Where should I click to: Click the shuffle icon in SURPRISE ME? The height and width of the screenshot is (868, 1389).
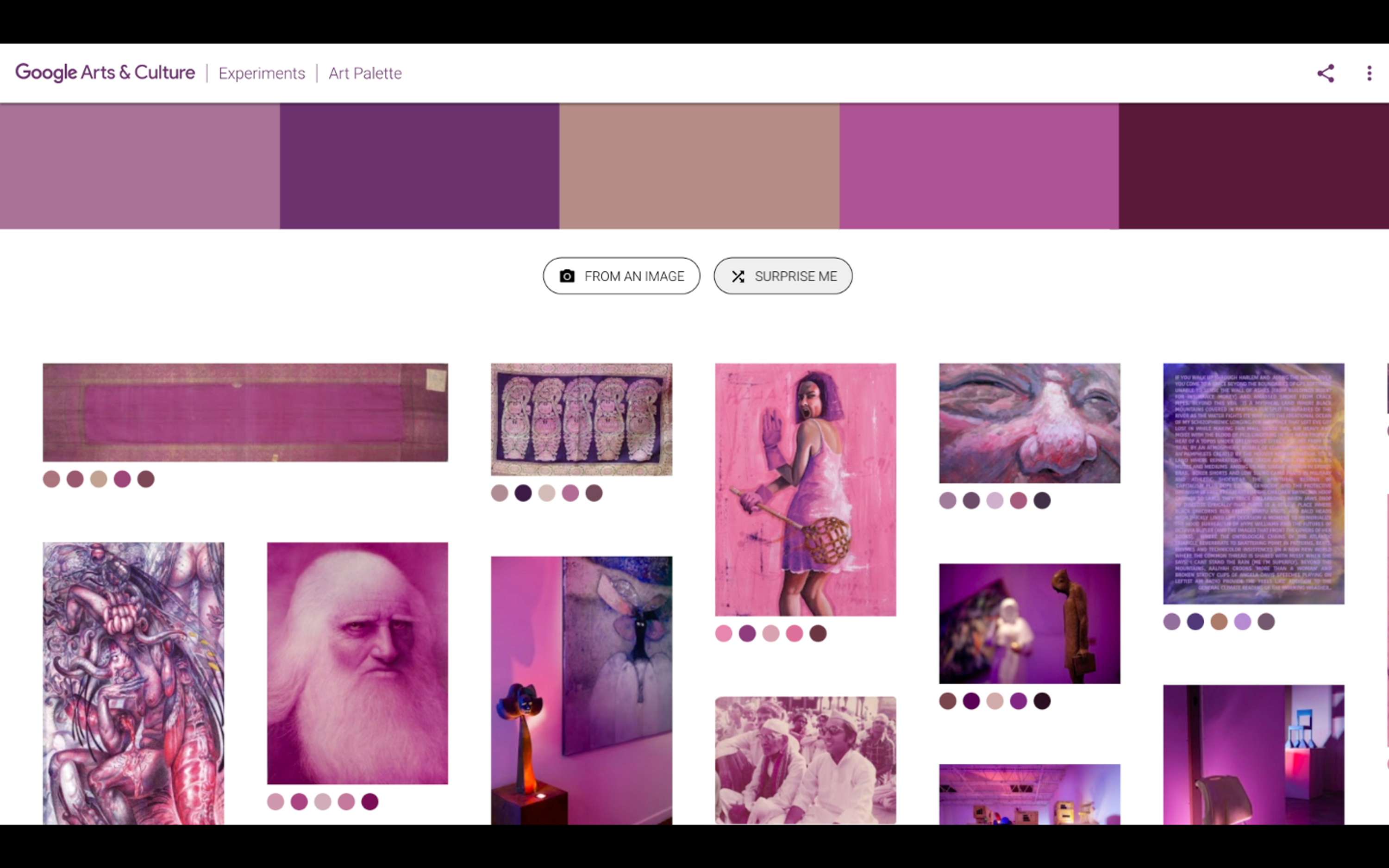(x=738, y=276)
